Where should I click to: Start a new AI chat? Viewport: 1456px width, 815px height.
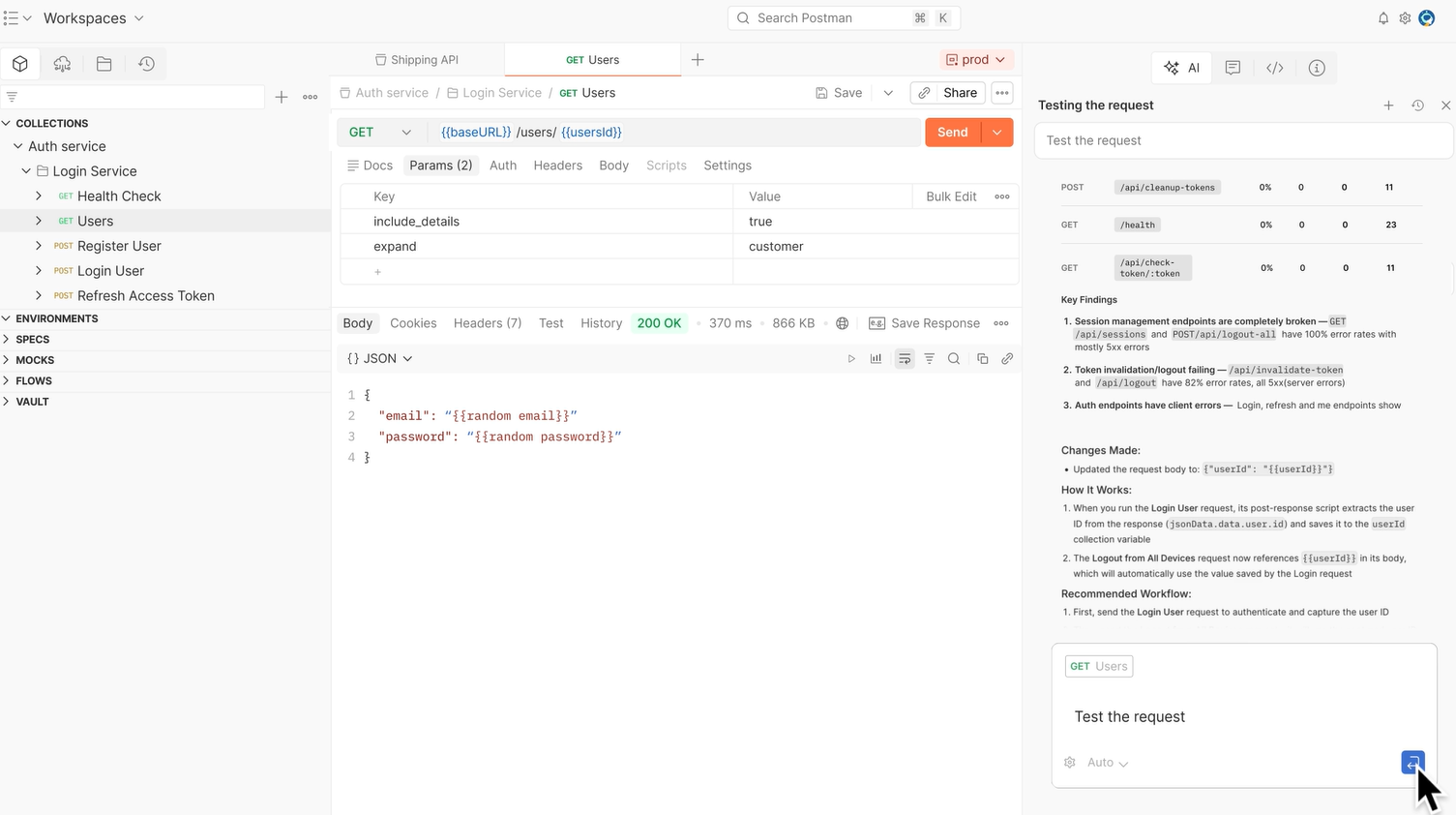(1388, 106)
